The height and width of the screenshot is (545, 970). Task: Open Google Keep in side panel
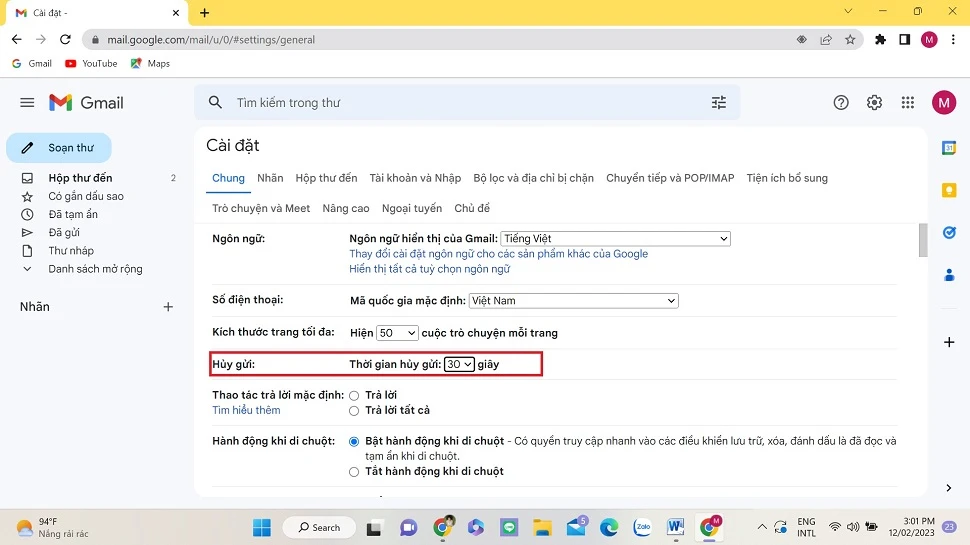pos(949,190)
